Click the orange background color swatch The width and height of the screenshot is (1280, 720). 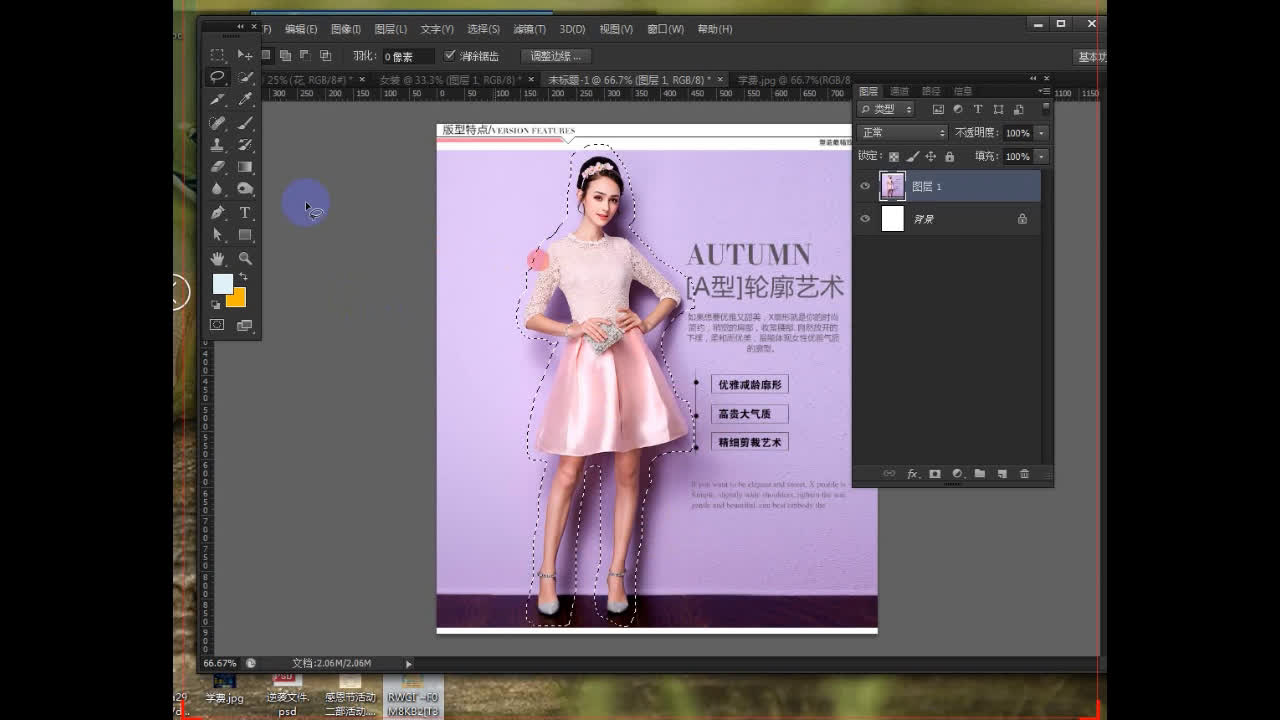[237, 298]
